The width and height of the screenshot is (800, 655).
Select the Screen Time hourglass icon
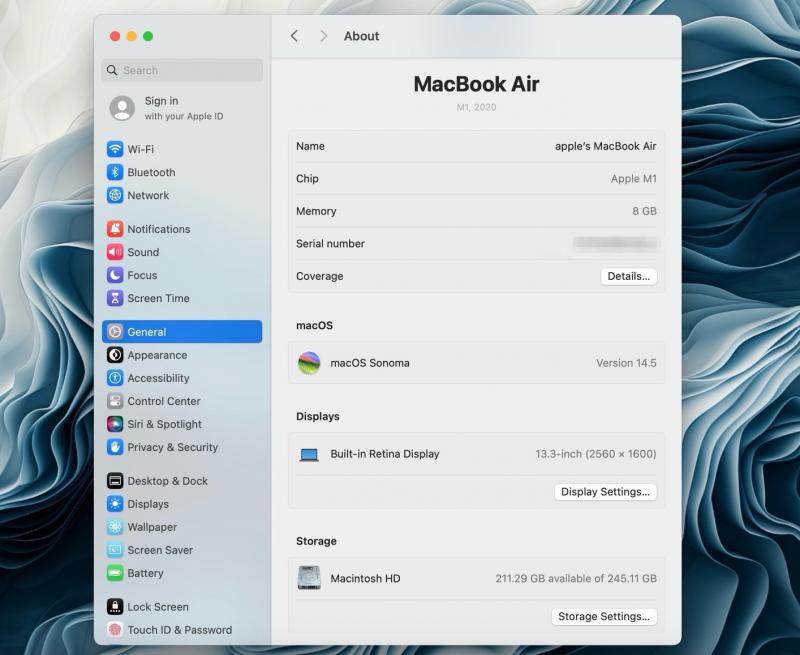point(115,298)
